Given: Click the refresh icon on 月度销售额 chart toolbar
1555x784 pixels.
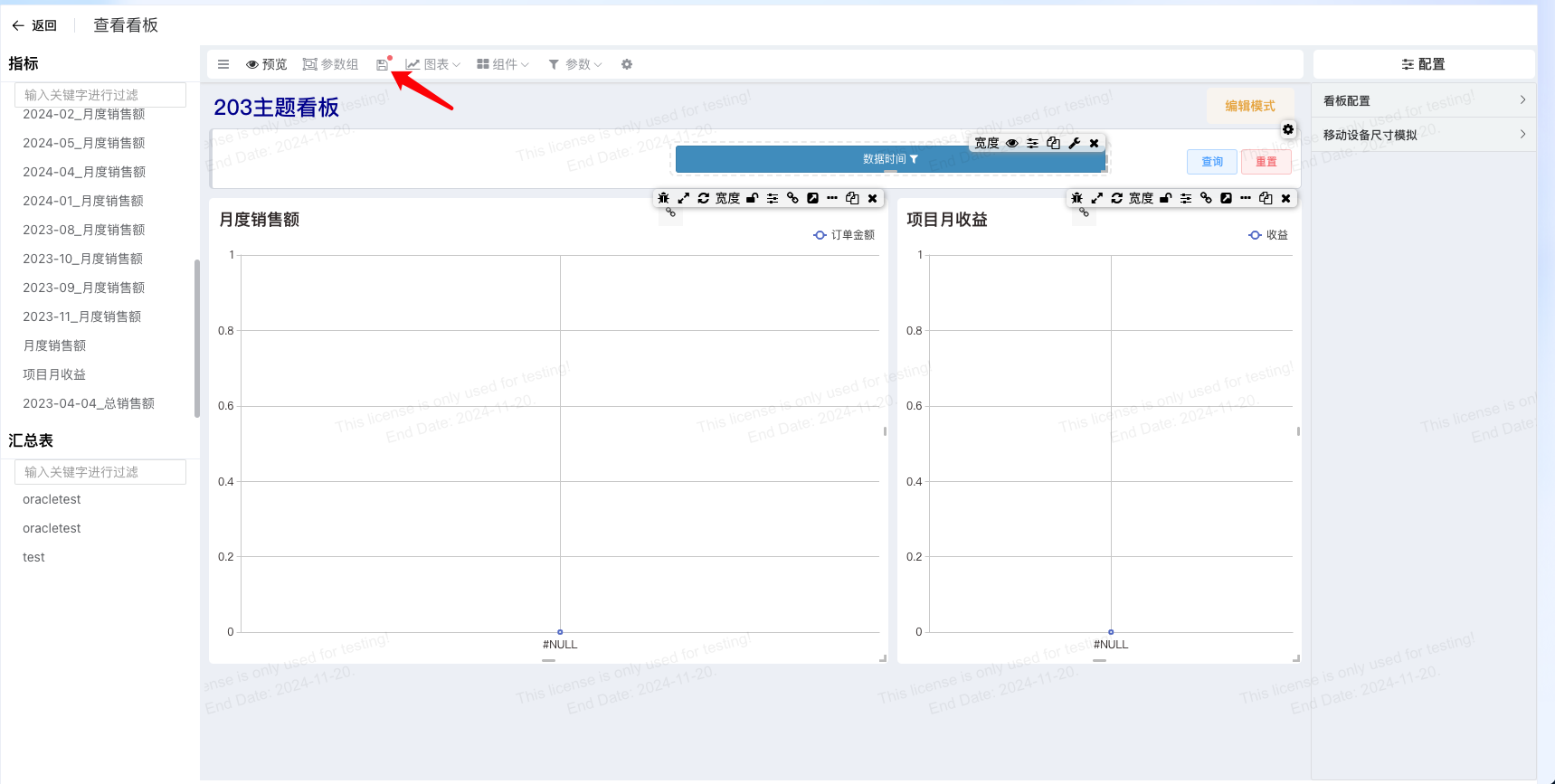Looking at the screenshot, I should pos(703,198).
